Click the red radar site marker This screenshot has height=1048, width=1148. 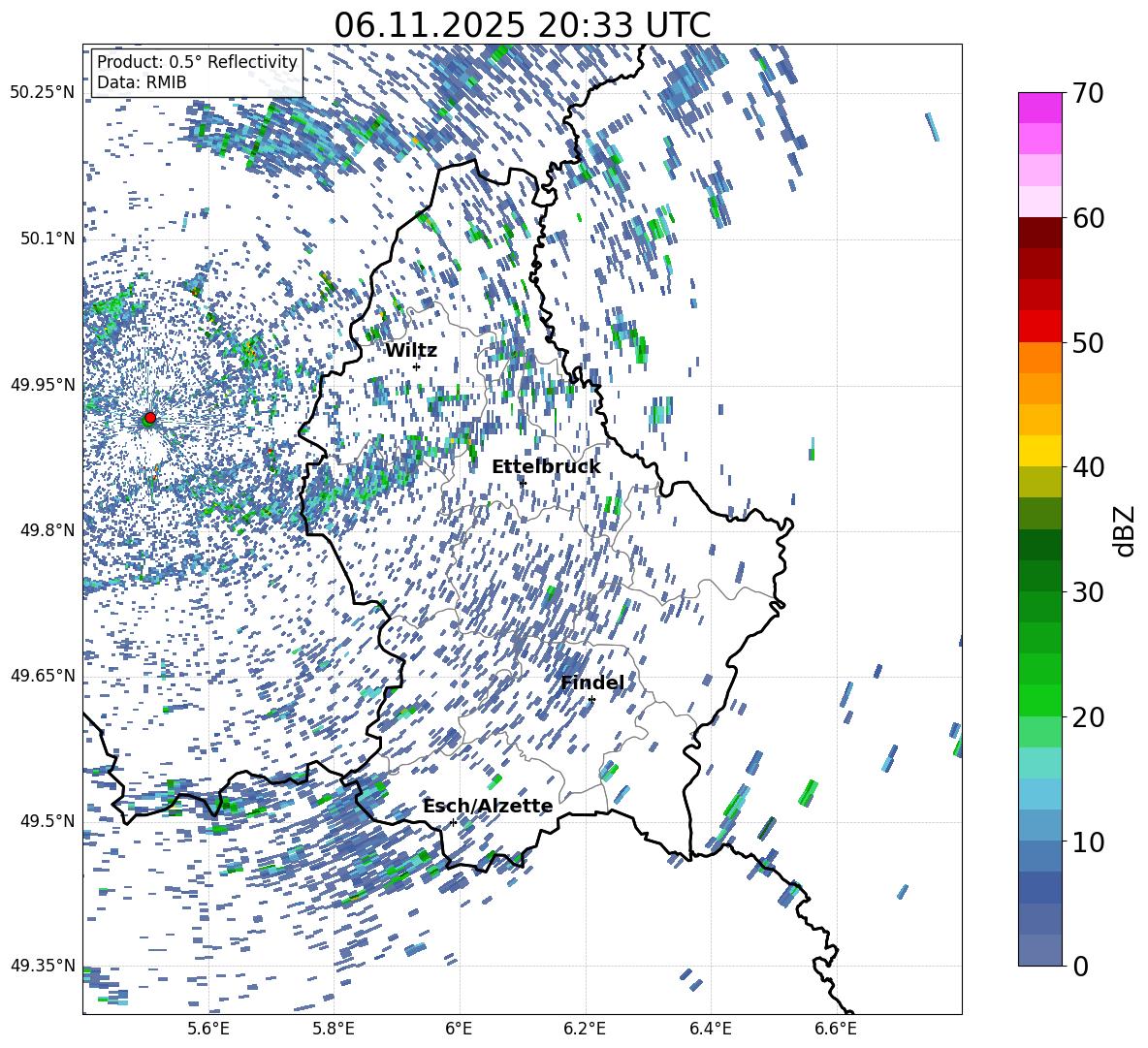click(x=149, y=418)
